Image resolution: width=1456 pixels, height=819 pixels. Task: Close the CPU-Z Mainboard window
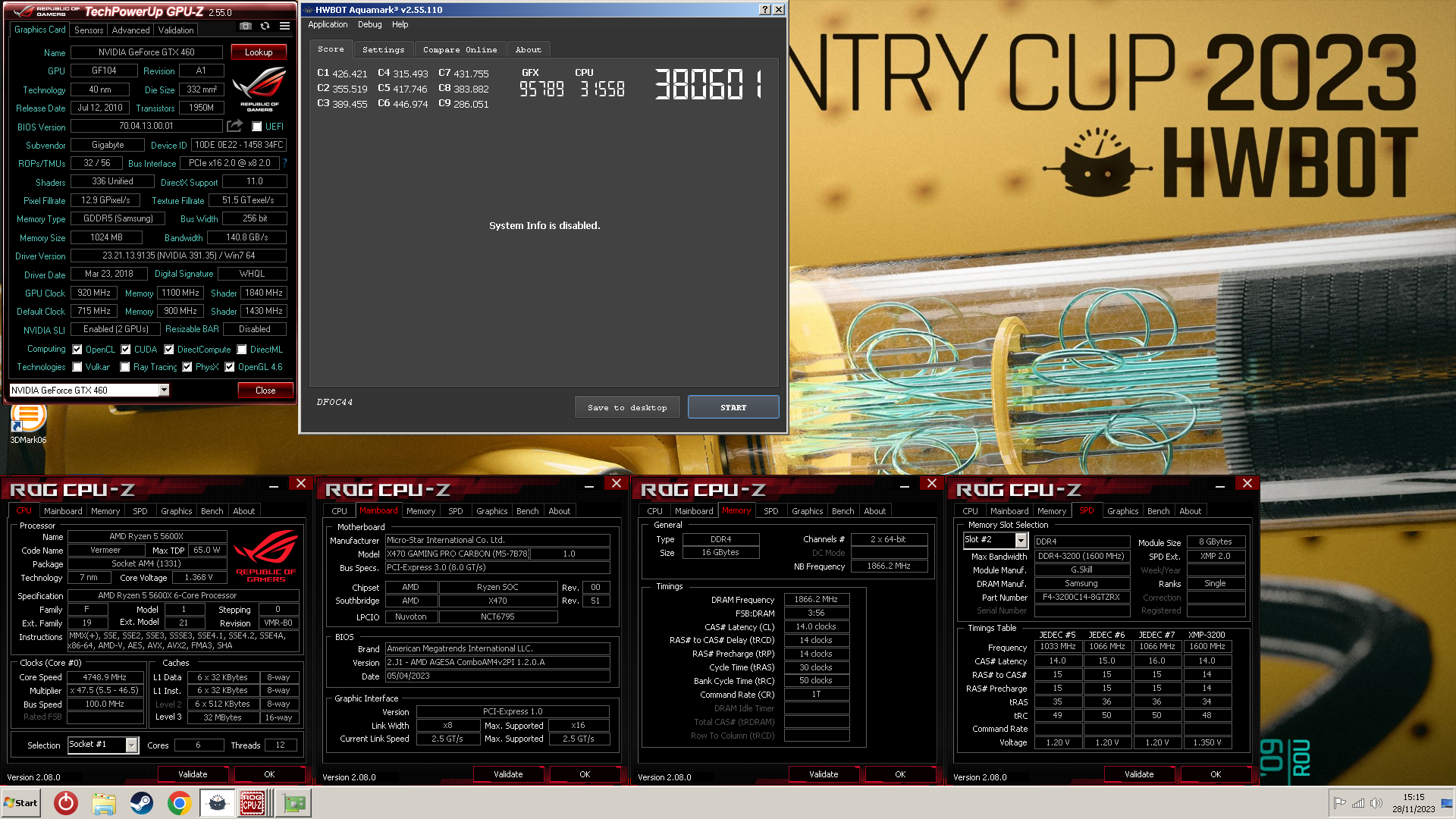[x=617, y=483]
